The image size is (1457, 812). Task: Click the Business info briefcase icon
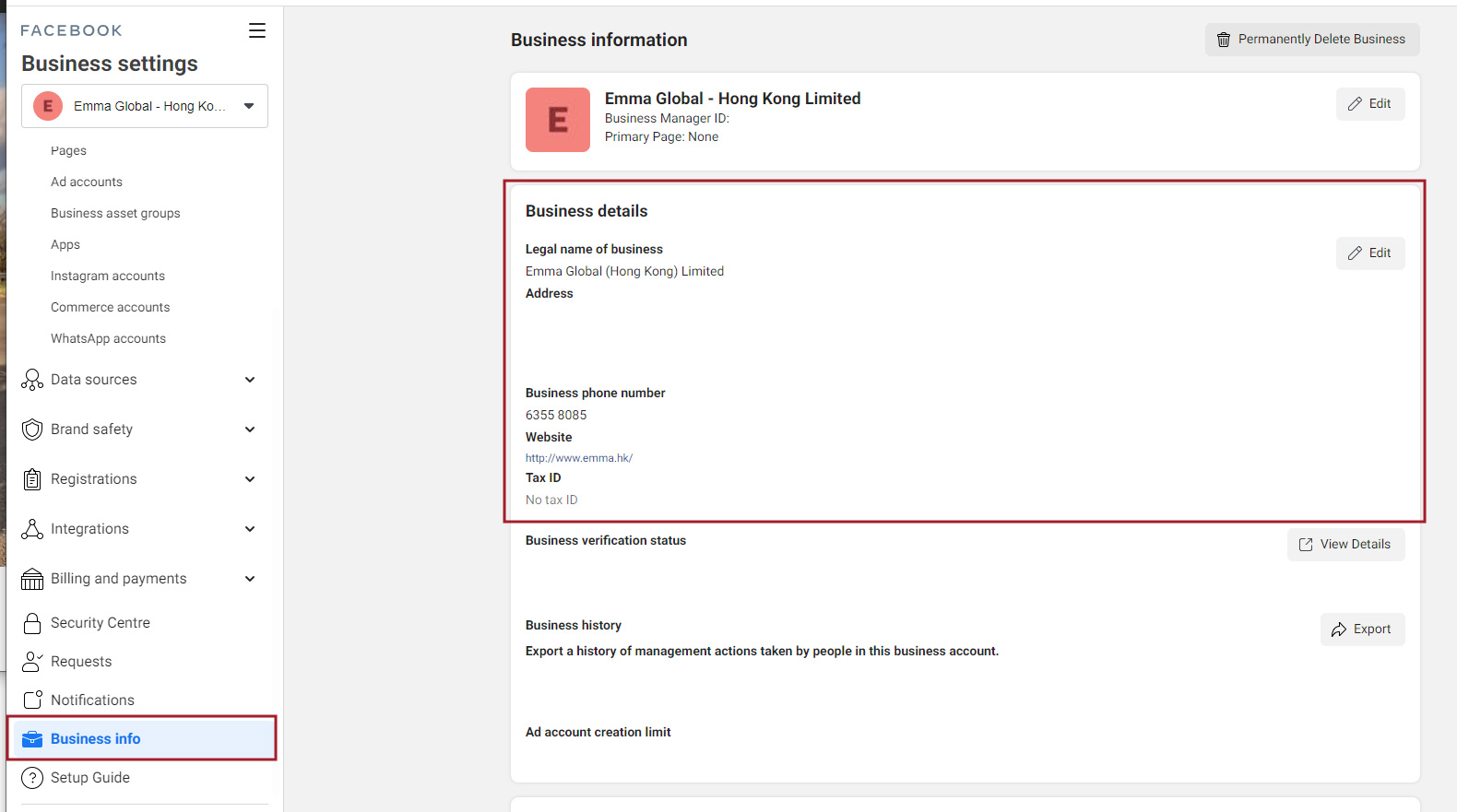pyautogui.click(x=32, y=739)
